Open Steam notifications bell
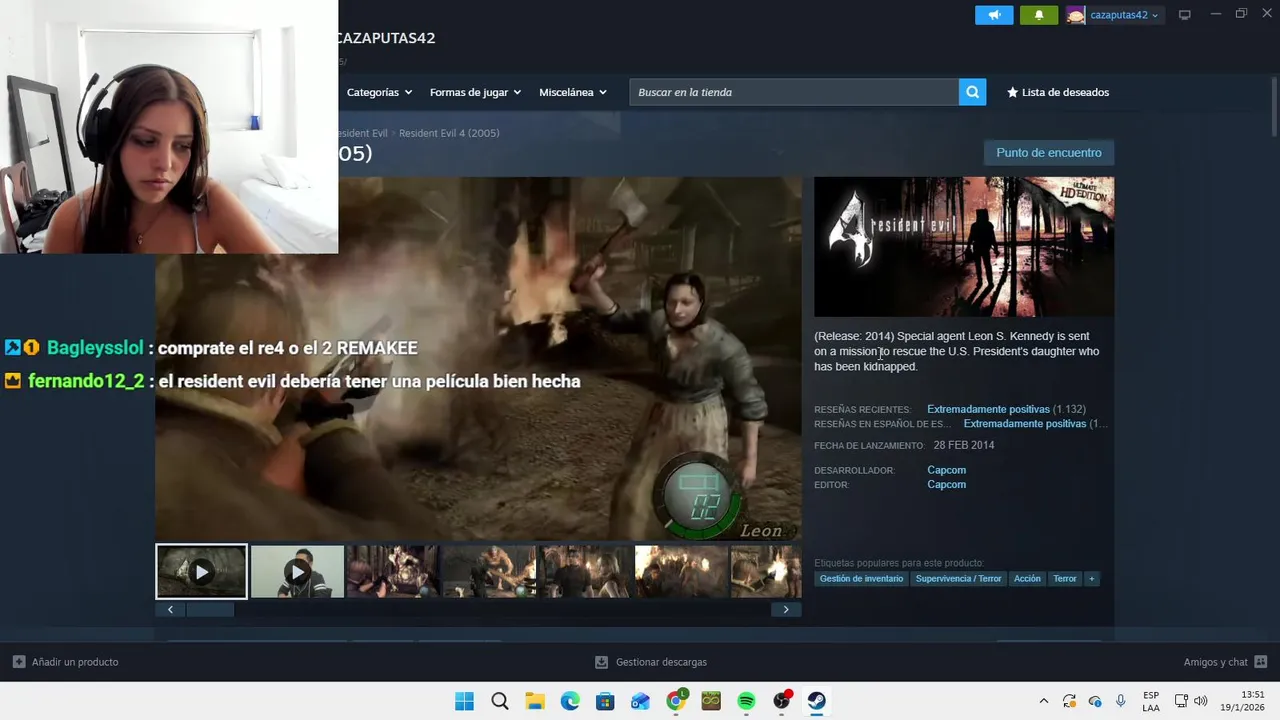The width and height of the screenshot is (1280, 720). coord(1039,15)
